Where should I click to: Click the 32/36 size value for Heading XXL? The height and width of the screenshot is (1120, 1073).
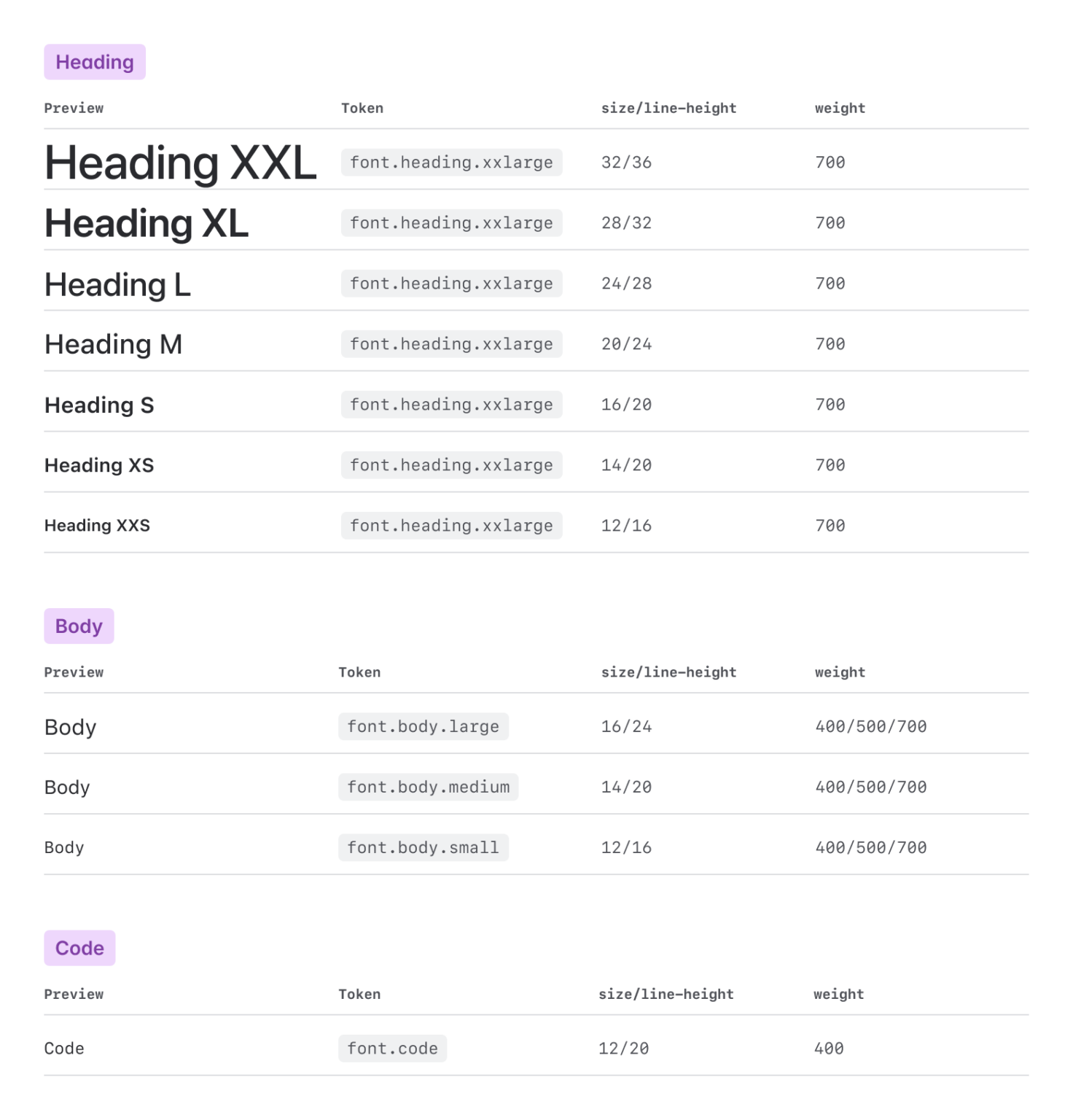625,162
